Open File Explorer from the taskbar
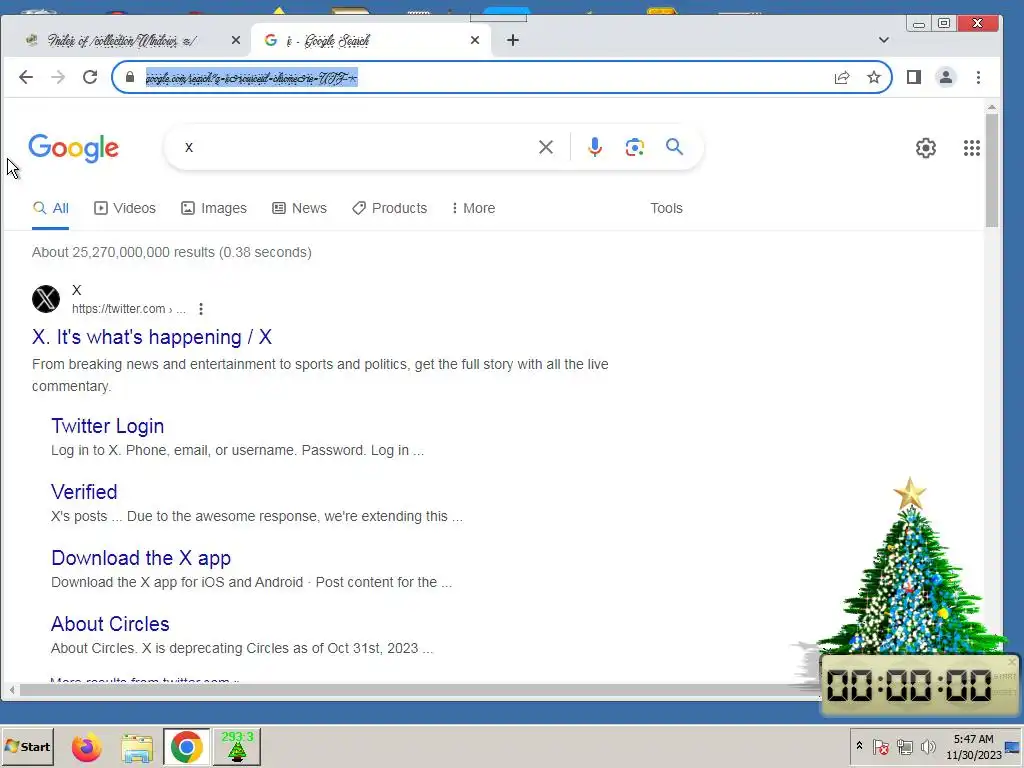The height and width of the screenshot is (768, 1024). pos(136,747)
